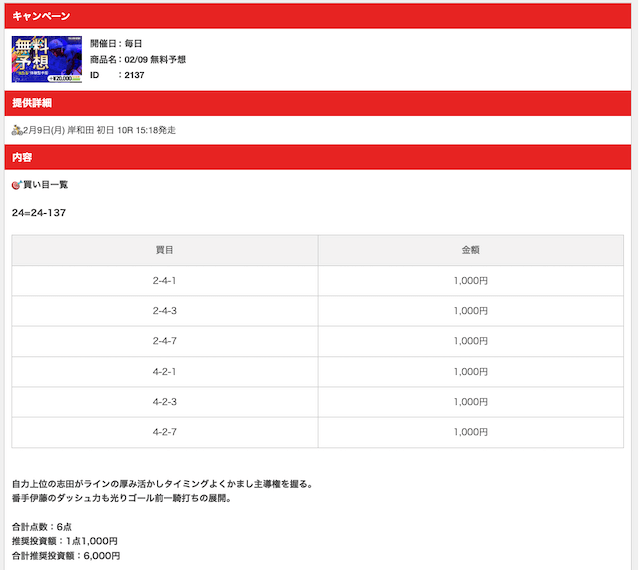This screenshot has width=640, height=570.
Task: Click the 2-4-7 bet combination cell
Action: [165, 341]
